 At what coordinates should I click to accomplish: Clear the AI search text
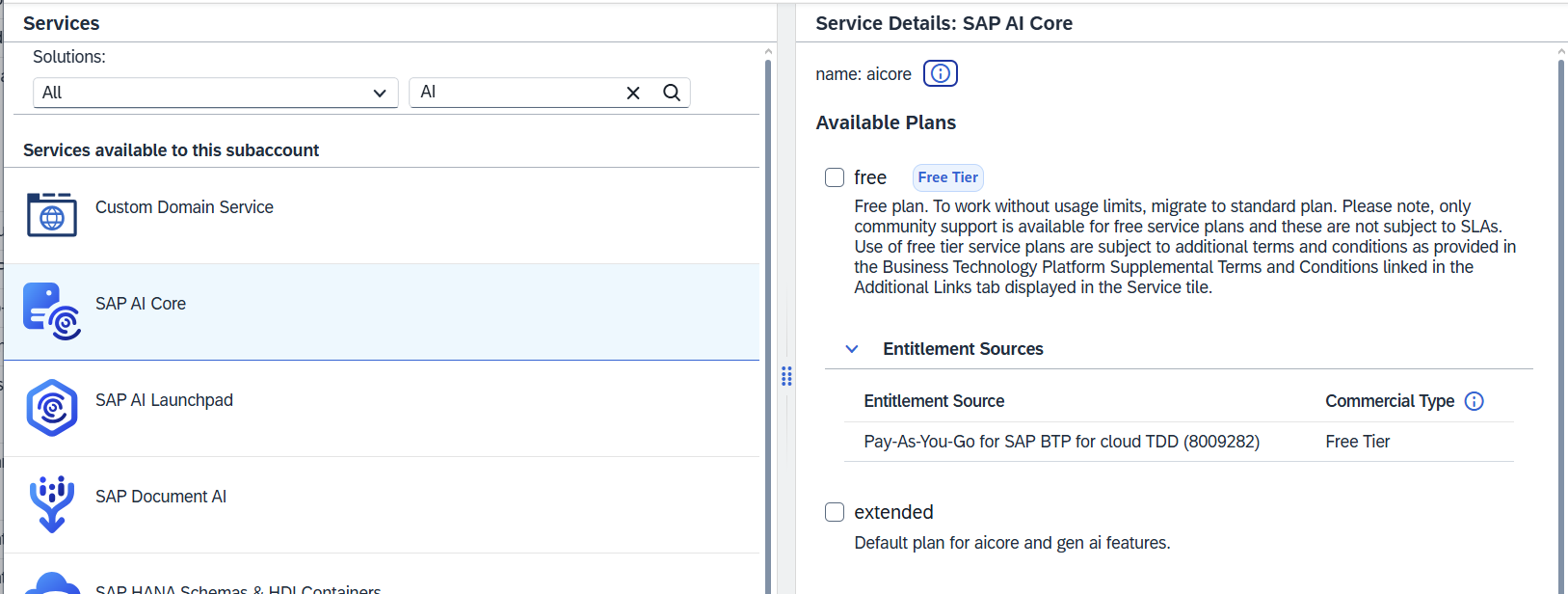click(633, 93)
